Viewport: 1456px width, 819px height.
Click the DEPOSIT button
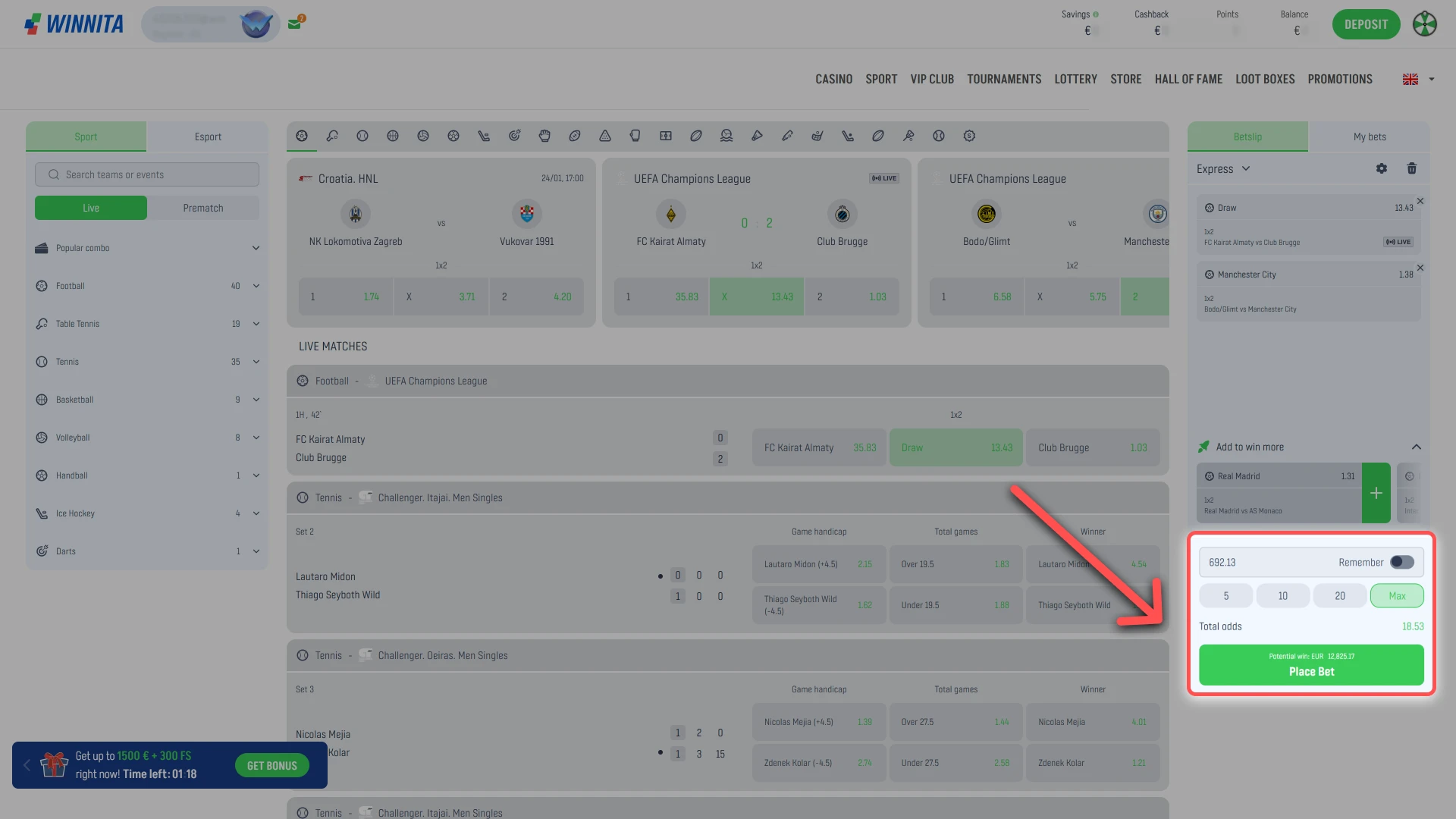tap(1366, 24)
